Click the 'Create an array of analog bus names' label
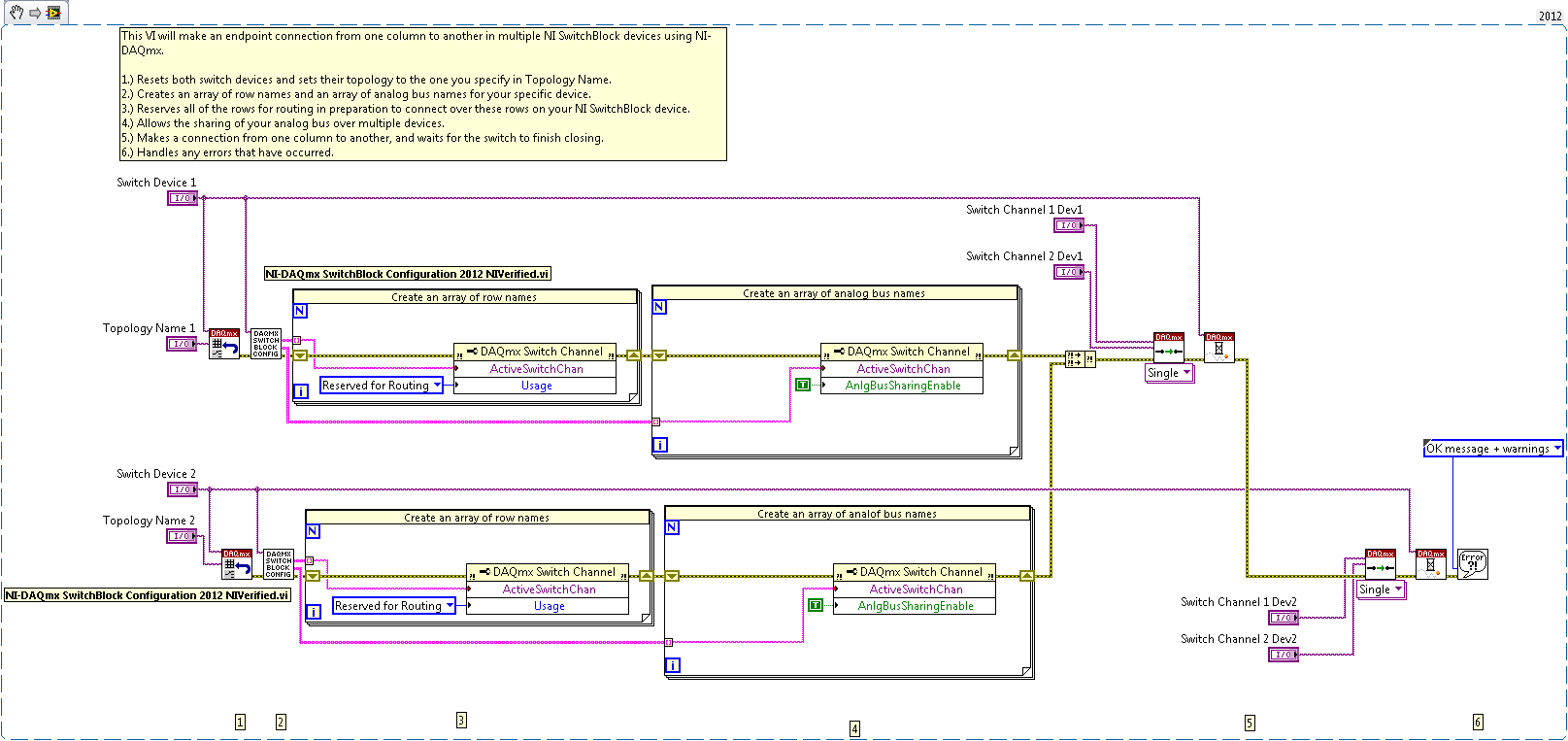Viewport: 1568px width, 741px height. tap(834, 293)
